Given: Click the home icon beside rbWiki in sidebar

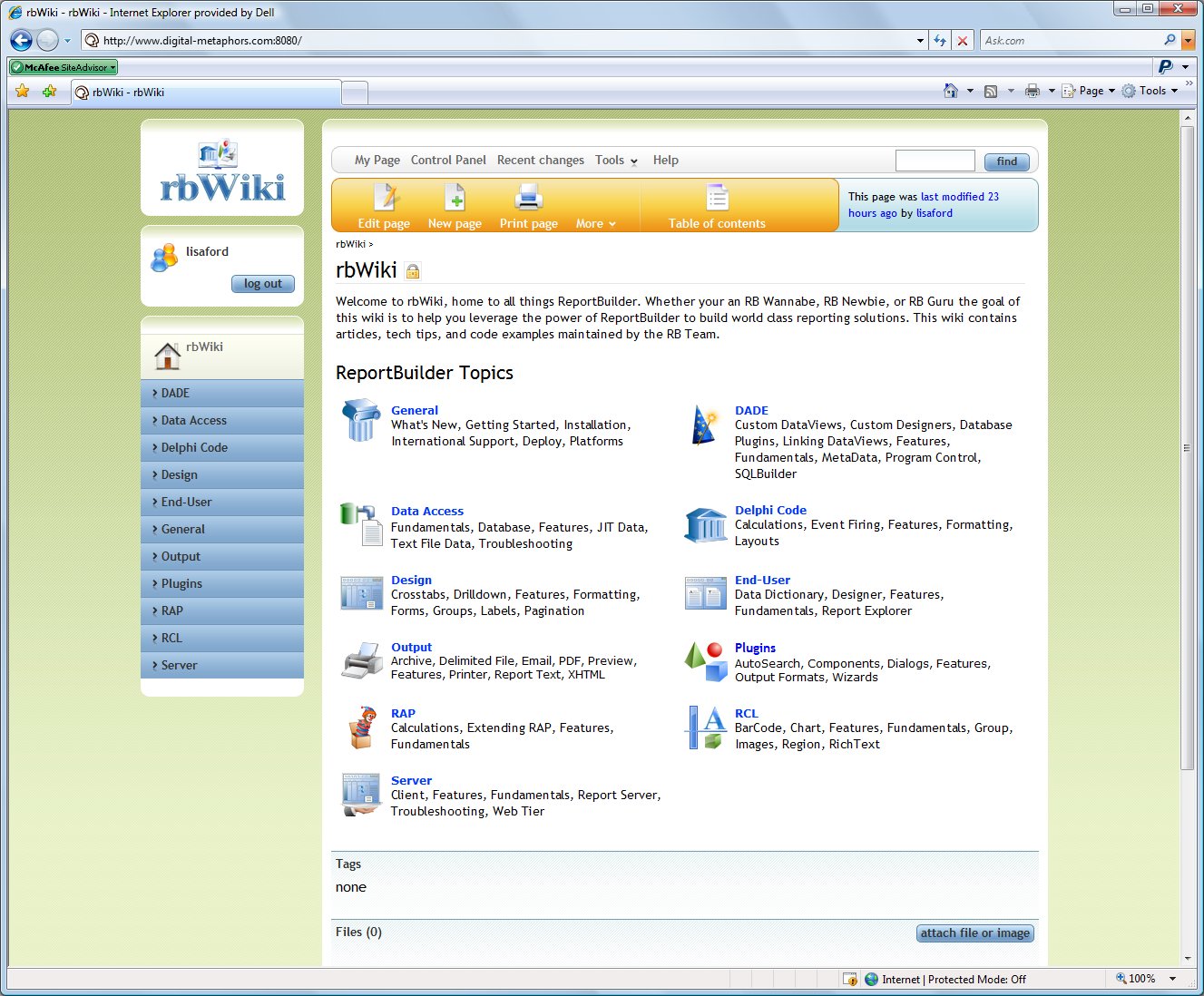Looking at the screenshot, I should pyautogui.click(x=168, y=356).
